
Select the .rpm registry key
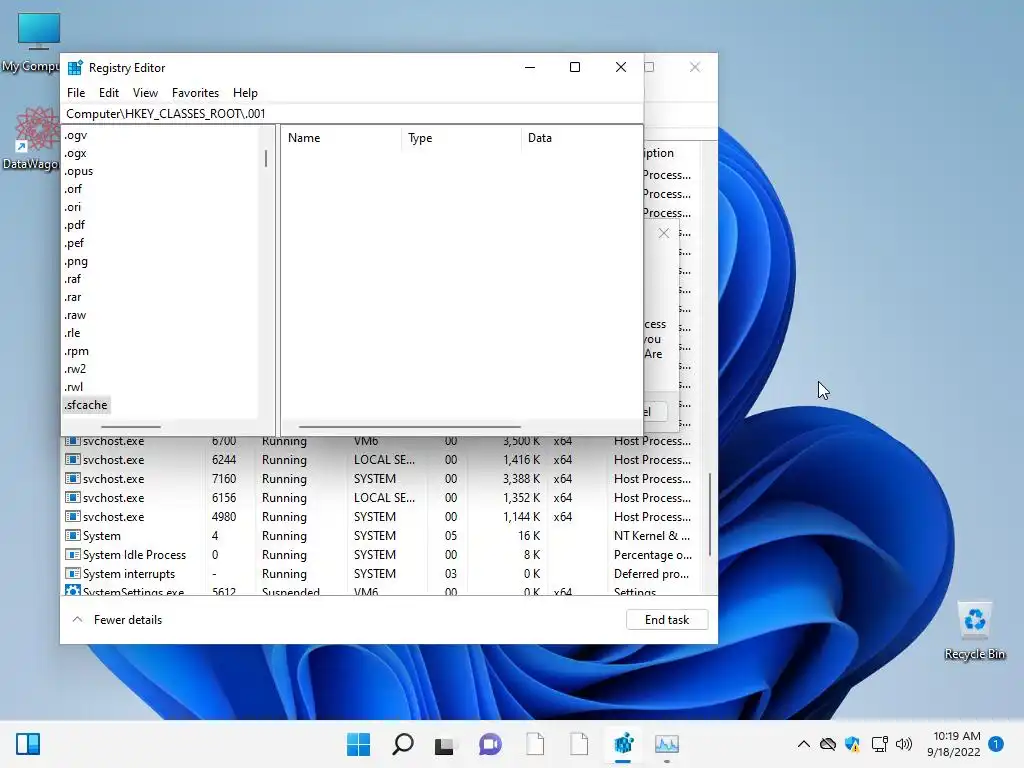(x=76, y=351)
